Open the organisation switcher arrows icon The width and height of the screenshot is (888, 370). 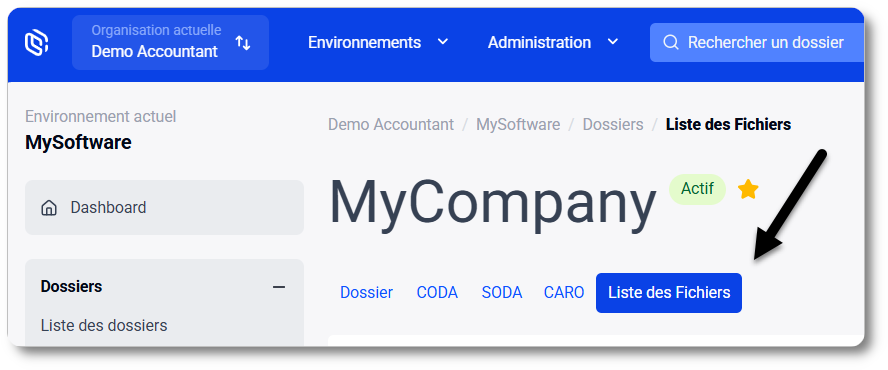tap(243, 43)
